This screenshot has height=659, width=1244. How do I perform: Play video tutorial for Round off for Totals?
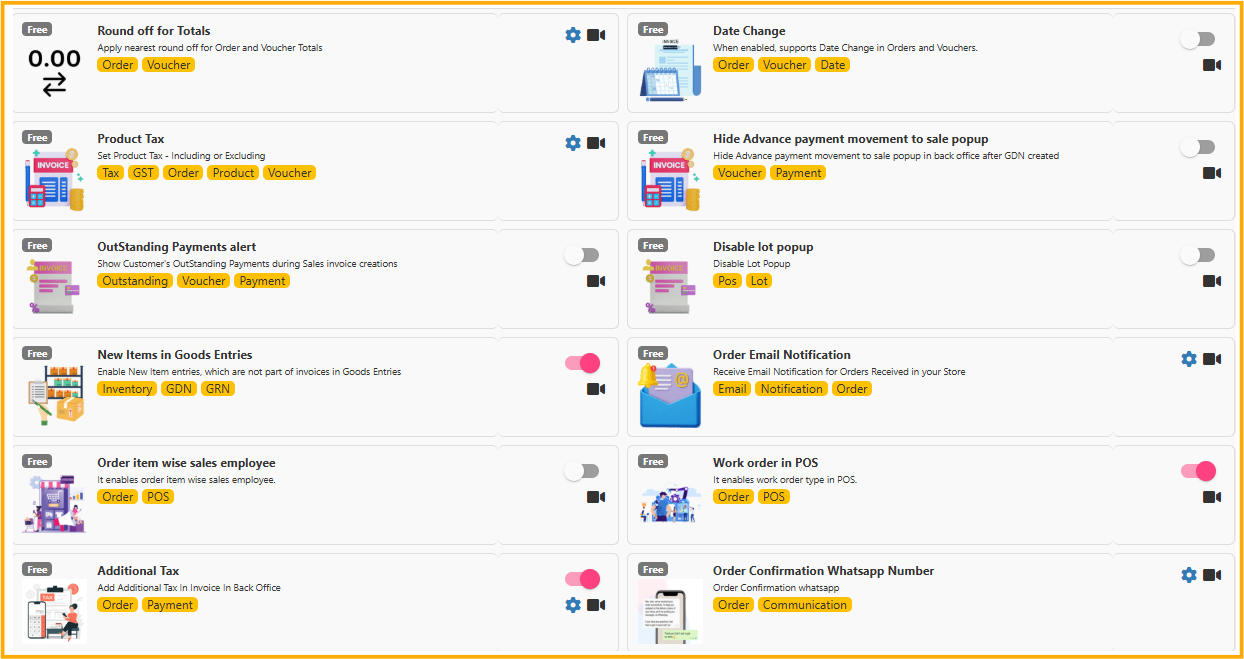(596, 35)
